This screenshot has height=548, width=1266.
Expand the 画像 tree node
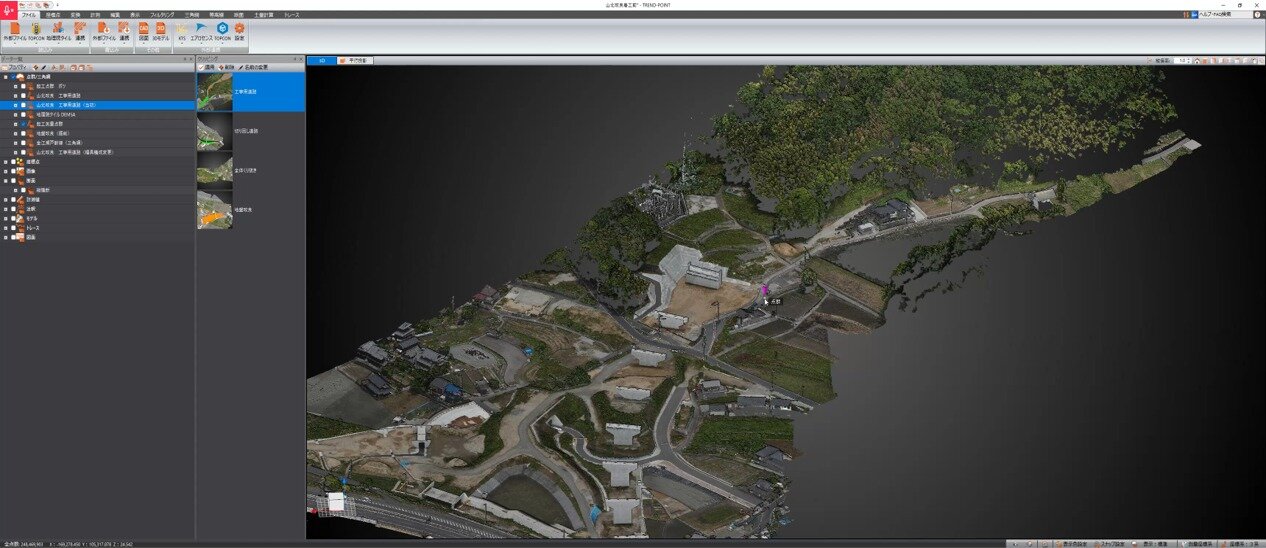coord(6,171)
